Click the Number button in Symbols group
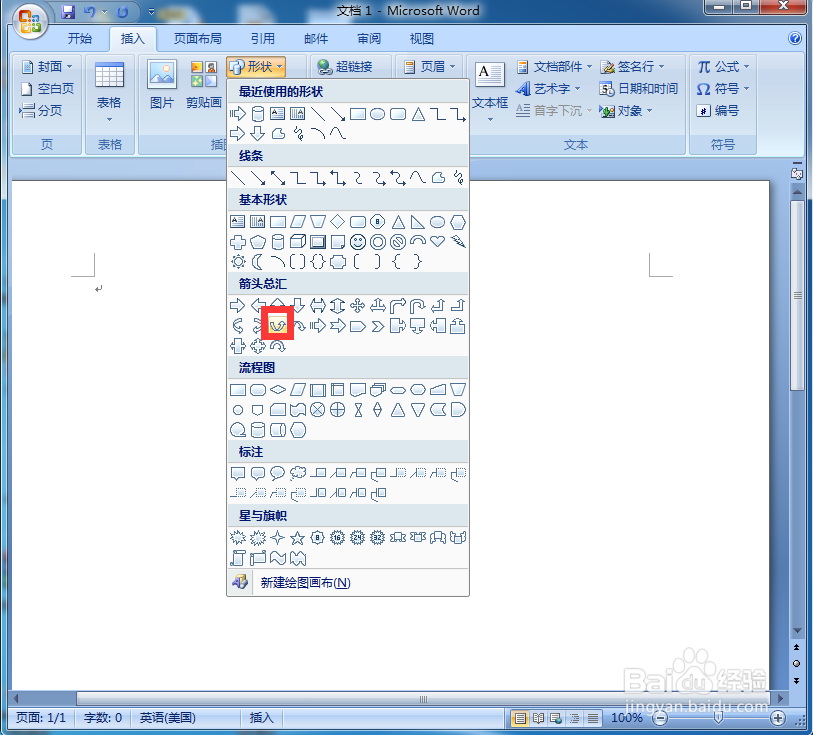813x735 pixels. (x=718, y=110)
